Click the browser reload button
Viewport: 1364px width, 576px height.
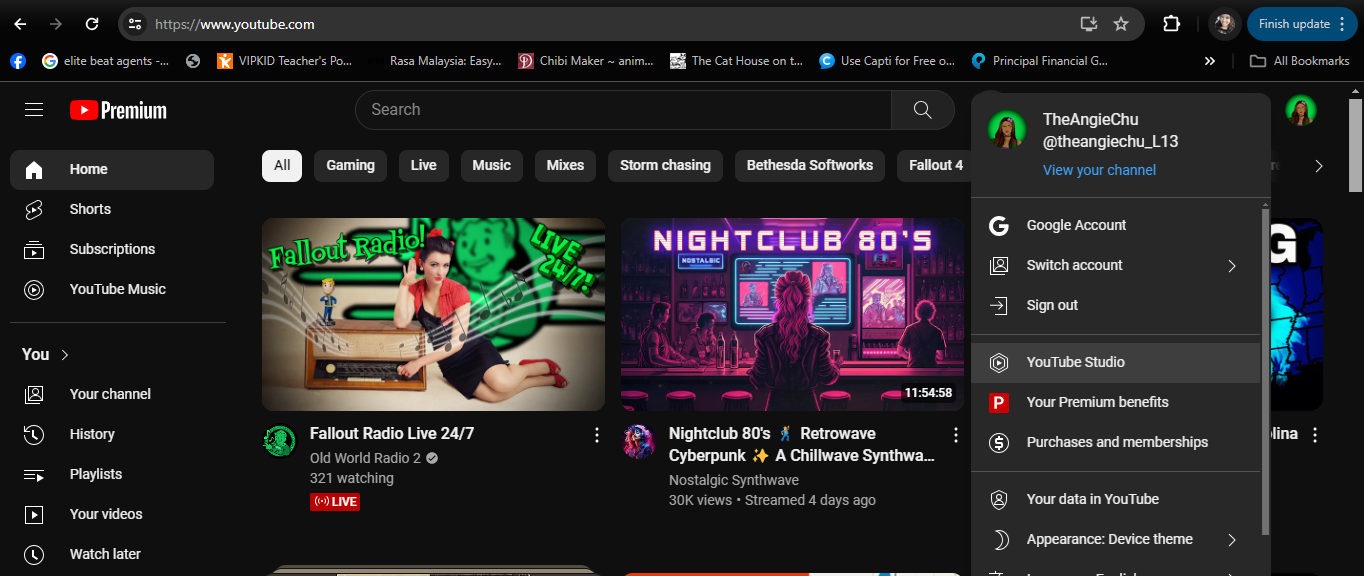tap(92, 24)
